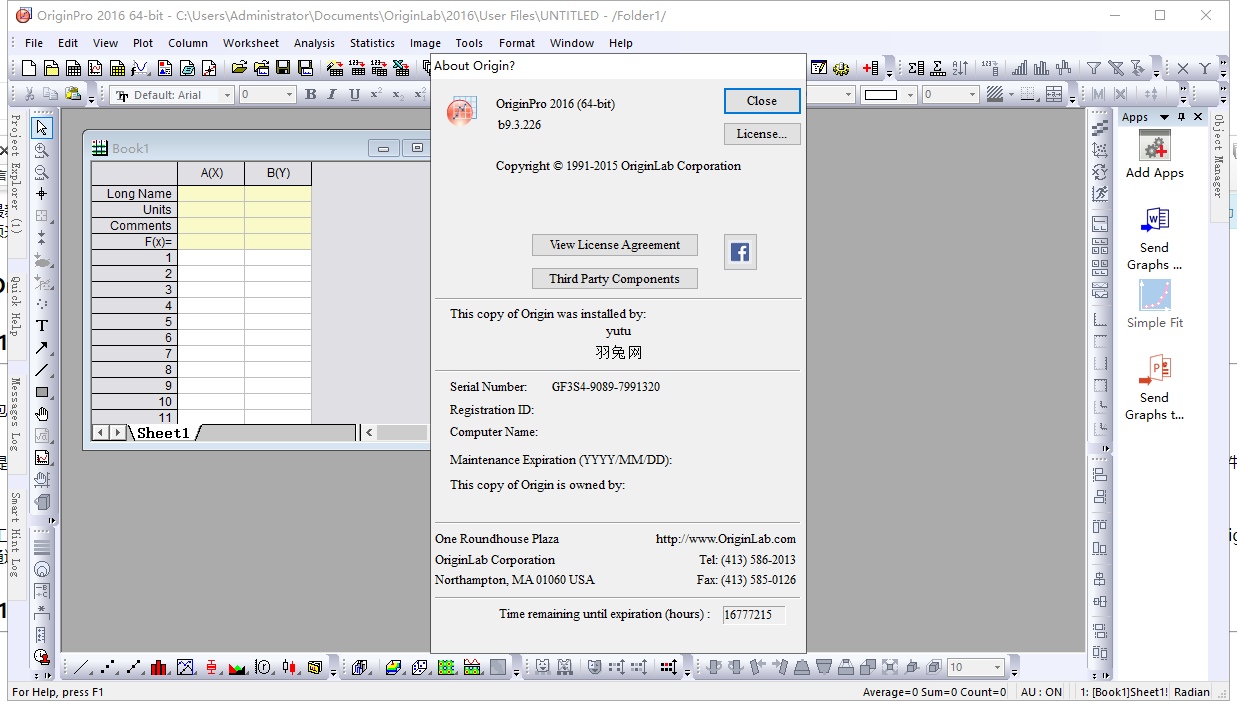Screen dimensions: 1237x708
Task: Select the Text tool in left toolbar
Action: click(x=42, y=325)
